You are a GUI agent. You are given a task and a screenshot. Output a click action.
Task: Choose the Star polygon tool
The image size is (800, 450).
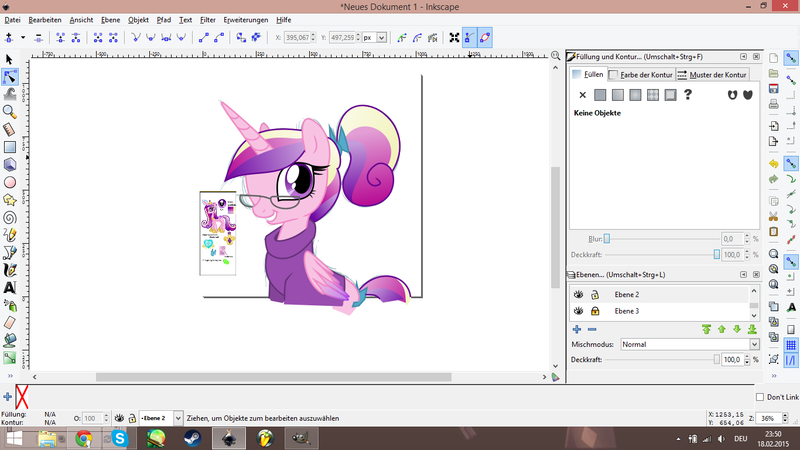10,200
